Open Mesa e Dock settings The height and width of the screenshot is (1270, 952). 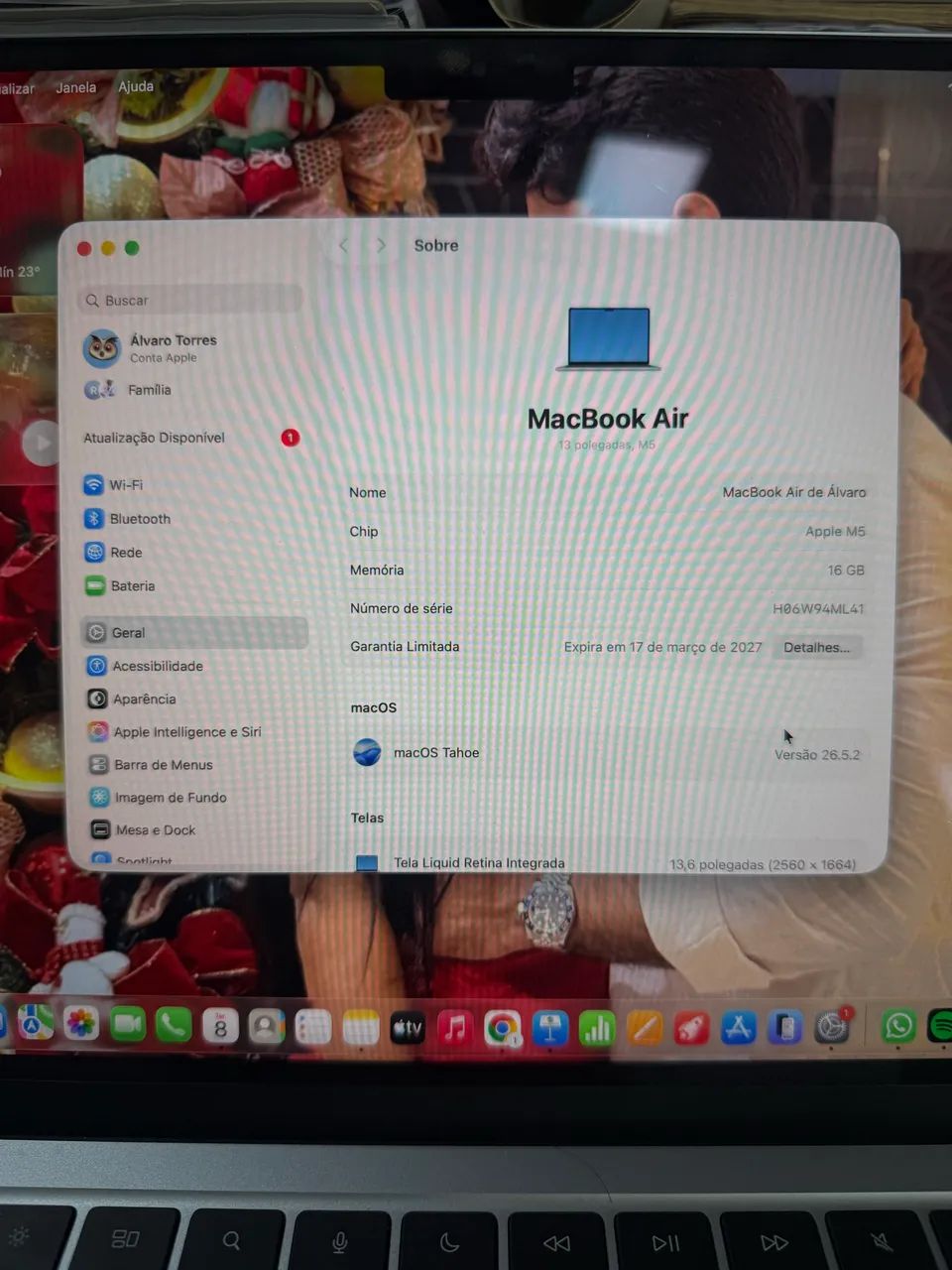143,830
